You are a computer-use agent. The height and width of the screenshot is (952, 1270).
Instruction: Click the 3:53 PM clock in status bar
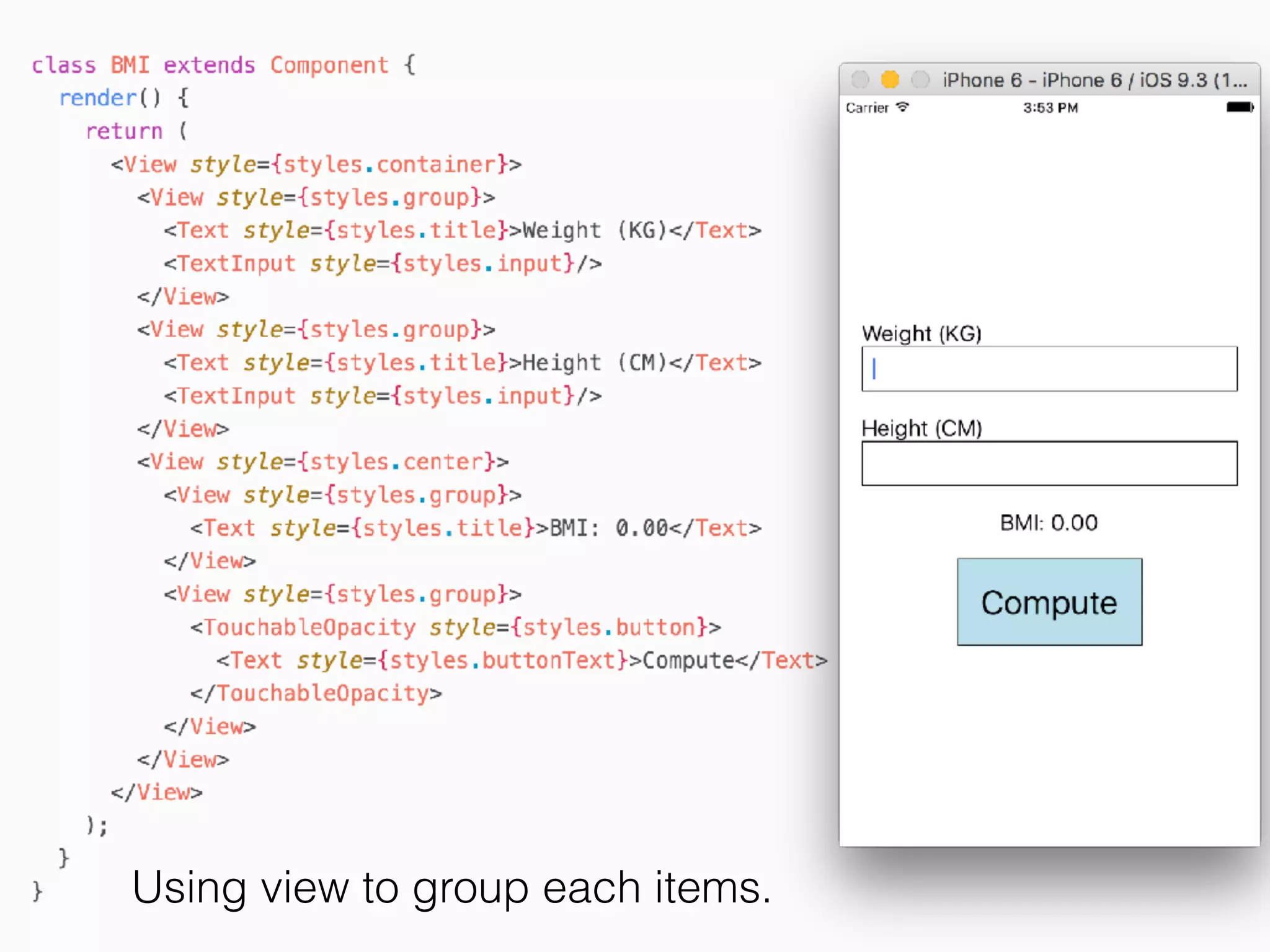click(x=1050, y=108)
